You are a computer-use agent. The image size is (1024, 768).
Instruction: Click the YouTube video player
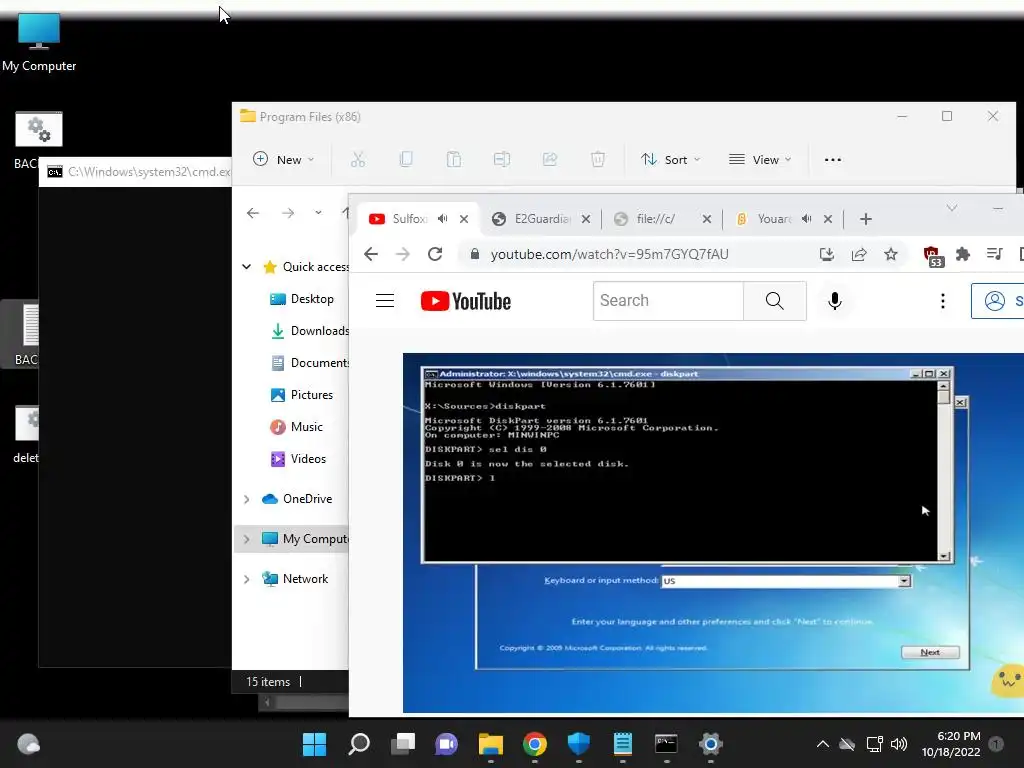713,533
